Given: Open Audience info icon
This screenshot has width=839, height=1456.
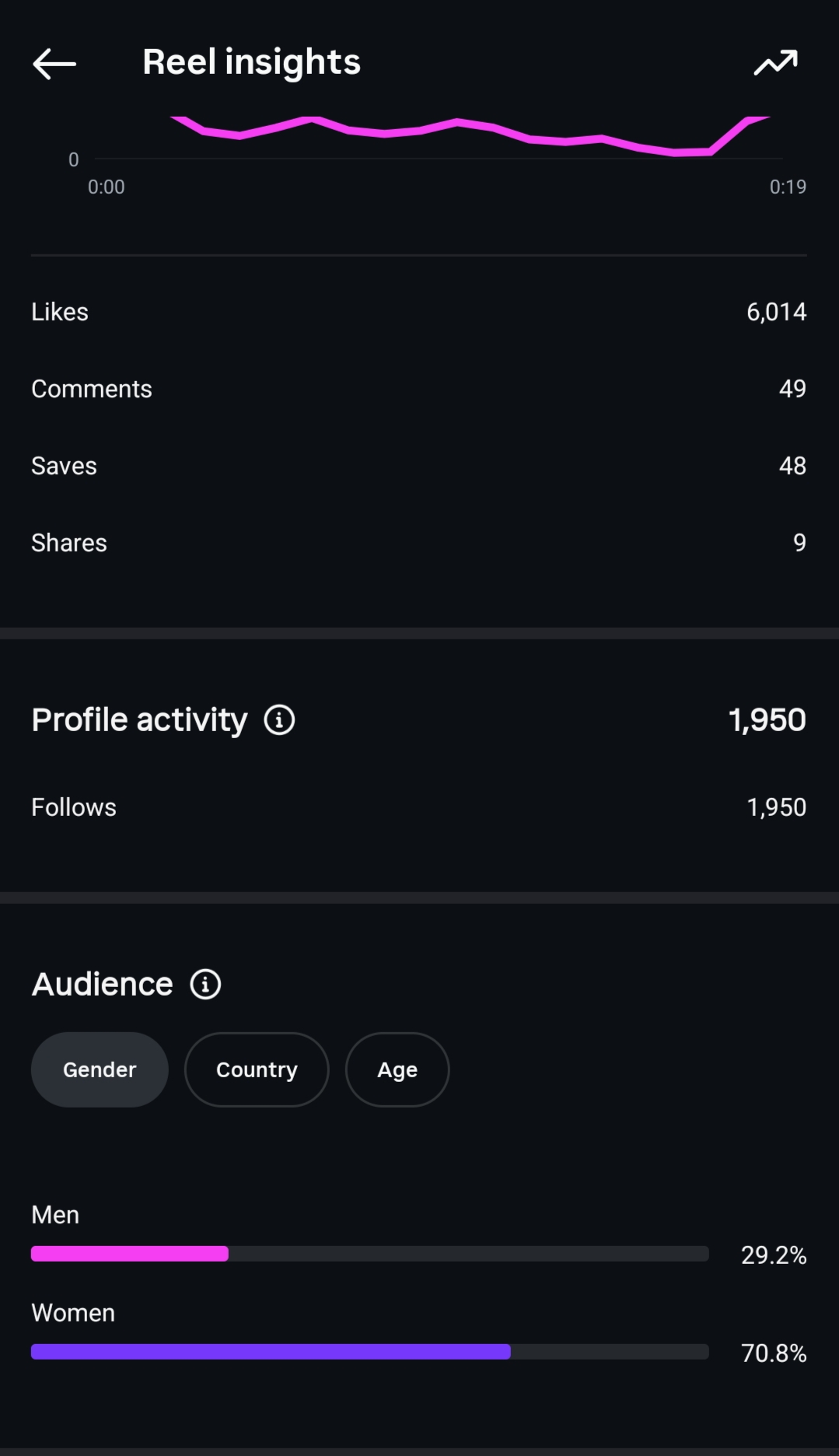Looking at the screenshot, I should [x=205, y=985].
